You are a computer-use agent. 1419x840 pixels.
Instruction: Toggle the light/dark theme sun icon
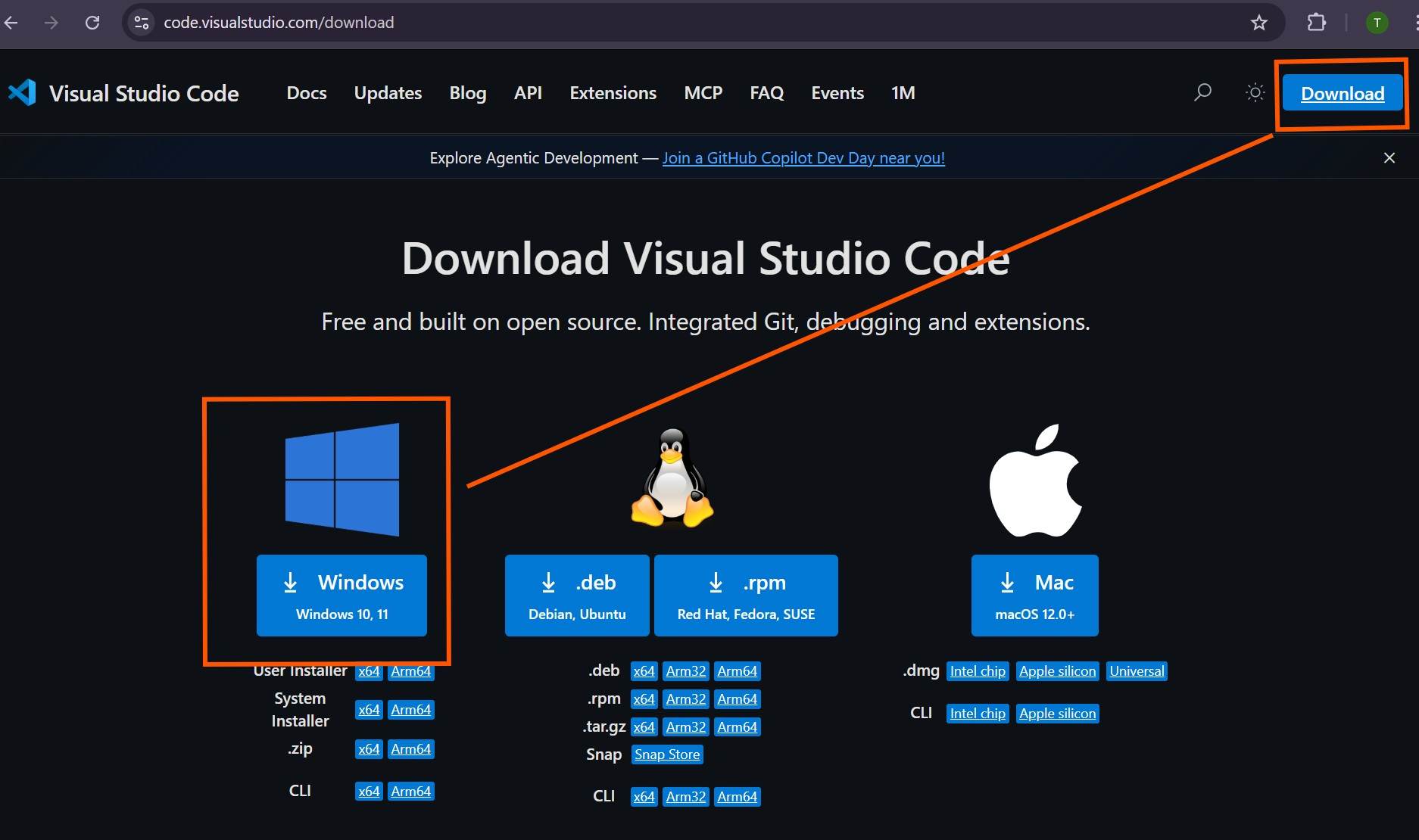click(1255, 92)
